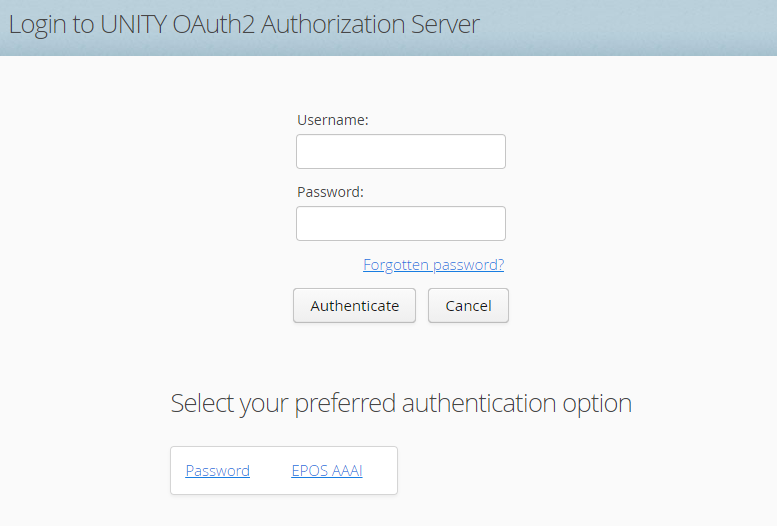Click the Authenticate button
The height and width of the screenshot is (526, 777).
tap(354, 305)
